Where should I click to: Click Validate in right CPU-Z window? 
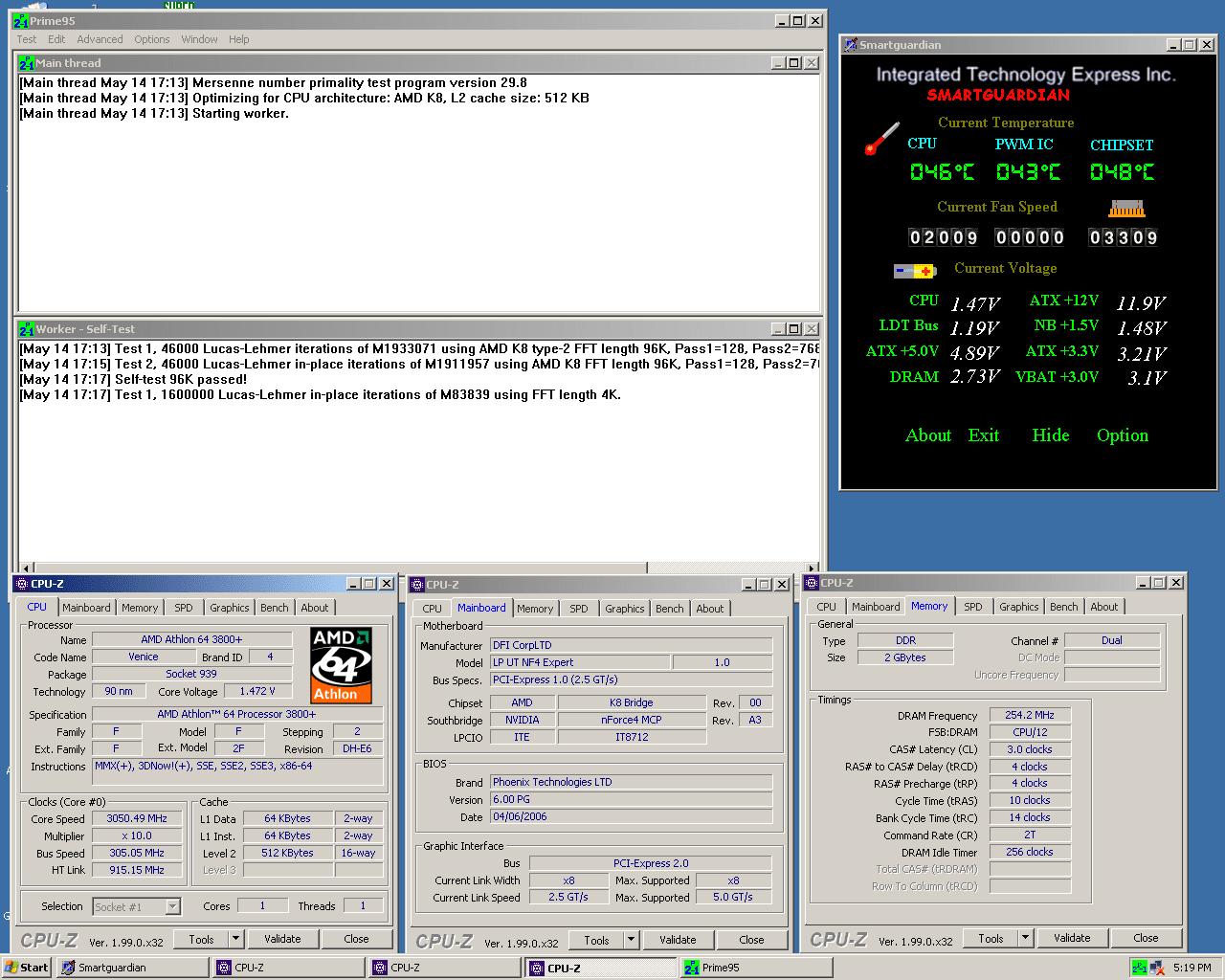click(1072, 938)
